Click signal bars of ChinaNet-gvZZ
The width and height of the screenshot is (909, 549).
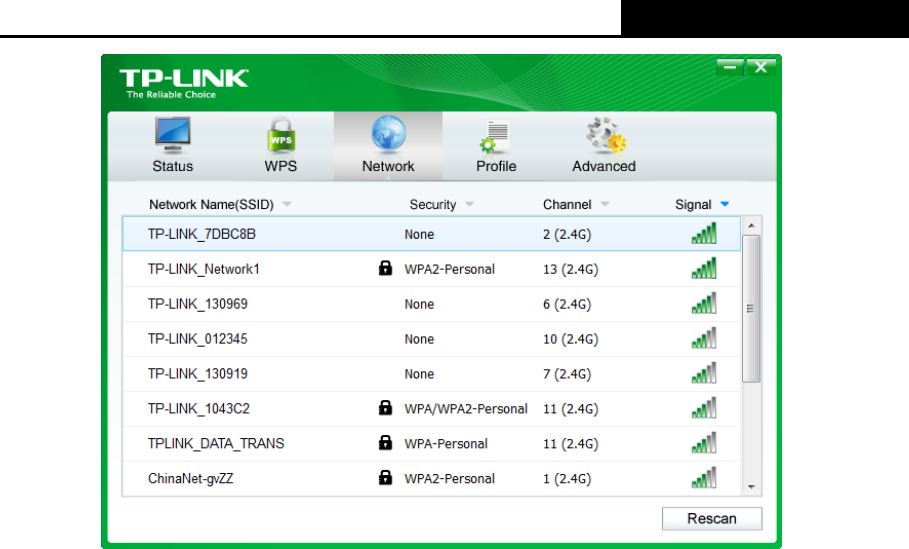pyautogui.click(x=704, y=477)
